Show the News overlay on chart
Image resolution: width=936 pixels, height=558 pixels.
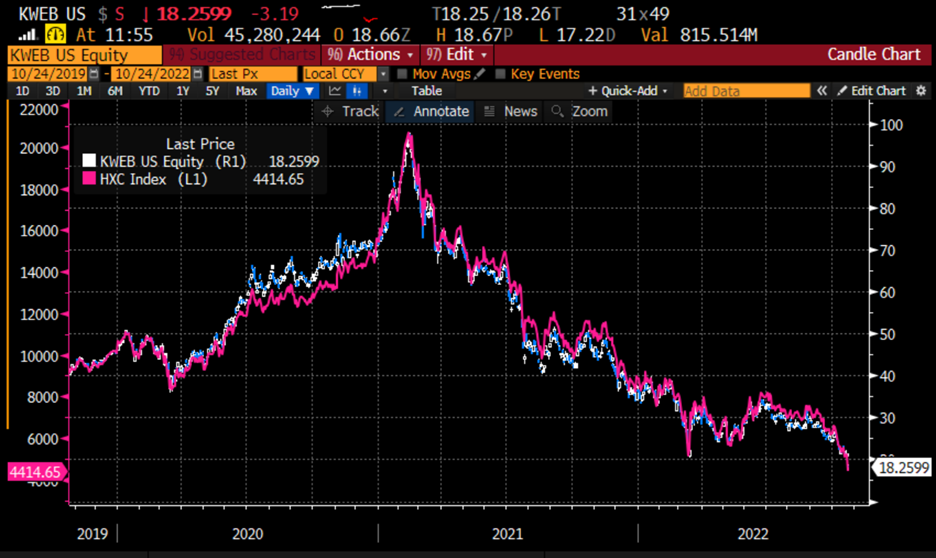click(510, 112)
